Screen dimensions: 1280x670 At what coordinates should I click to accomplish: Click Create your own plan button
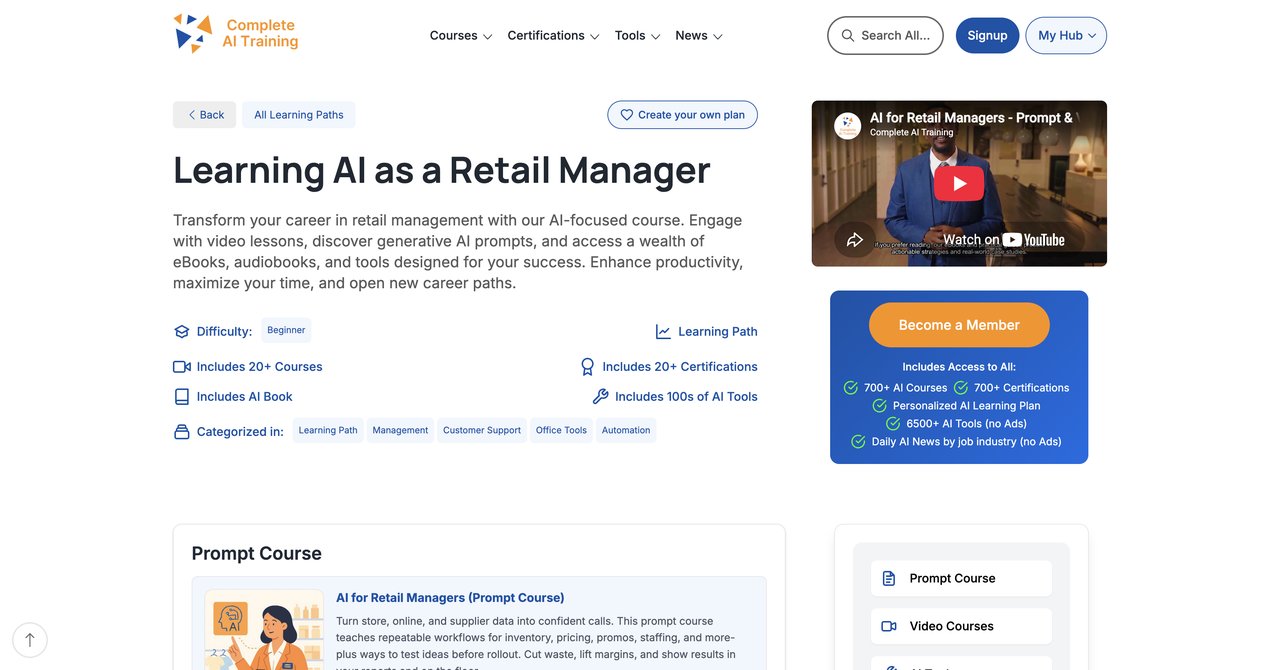click(x=682, y=115)
